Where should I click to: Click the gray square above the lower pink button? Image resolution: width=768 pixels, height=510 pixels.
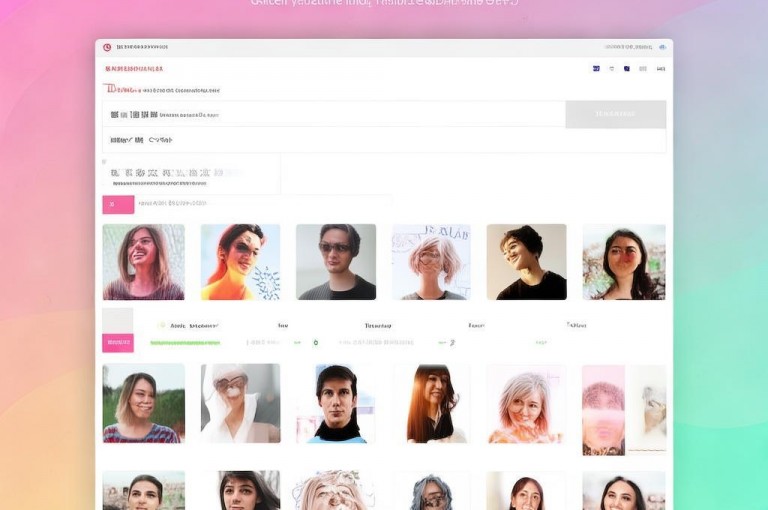pos(118,320)
